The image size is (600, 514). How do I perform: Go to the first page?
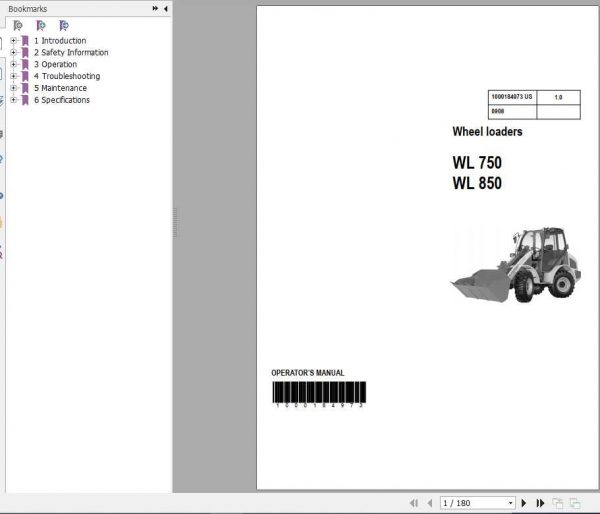[x=414, y=503]
